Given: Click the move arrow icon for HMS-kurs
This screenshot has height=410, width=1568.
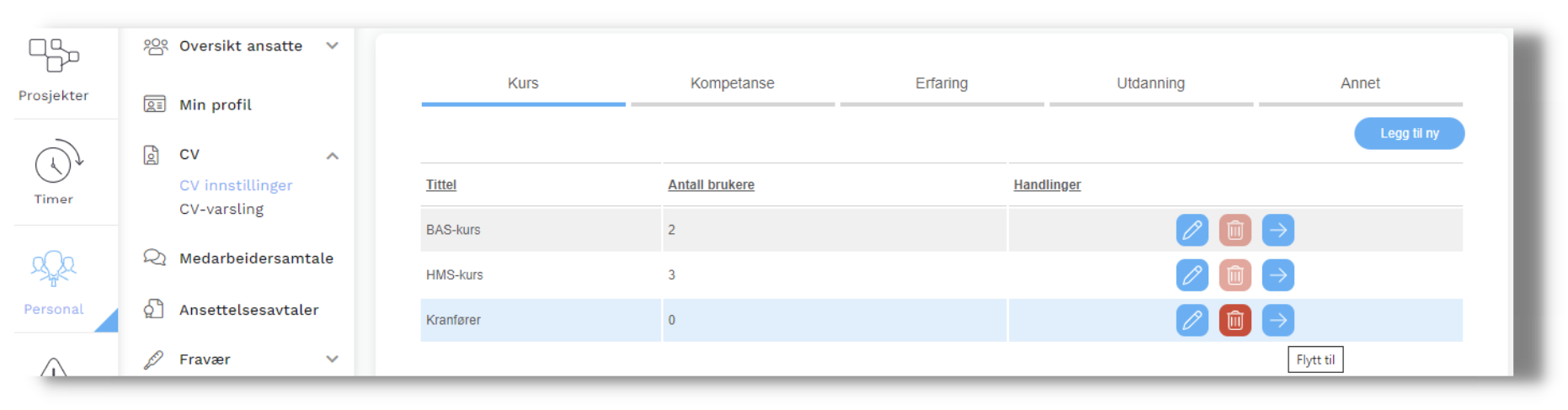Looking at the screenshot, I should tap(1277, 275).
